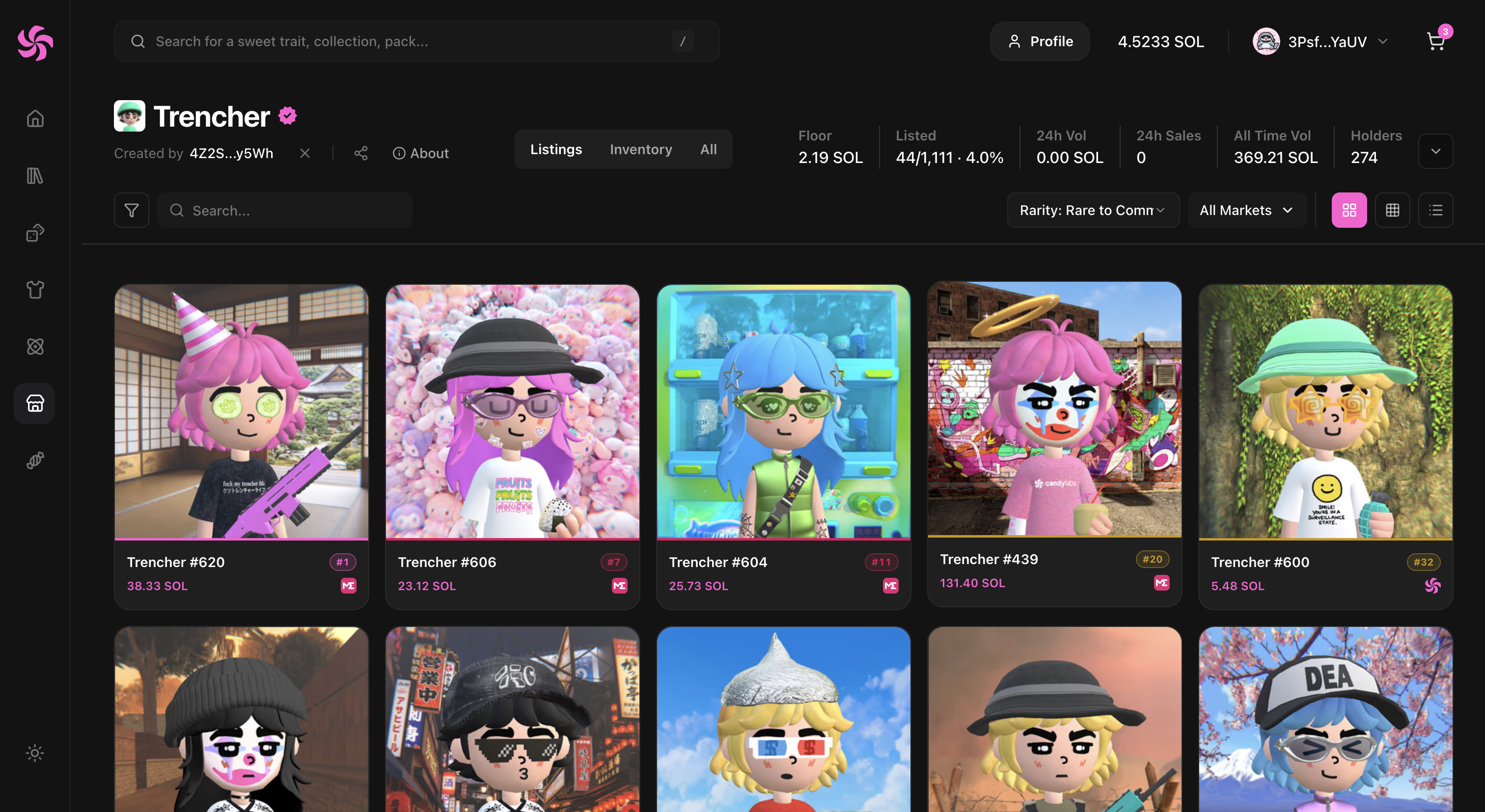Click the Trencher #620 title
1485x812 pixels.
point(176,562)
